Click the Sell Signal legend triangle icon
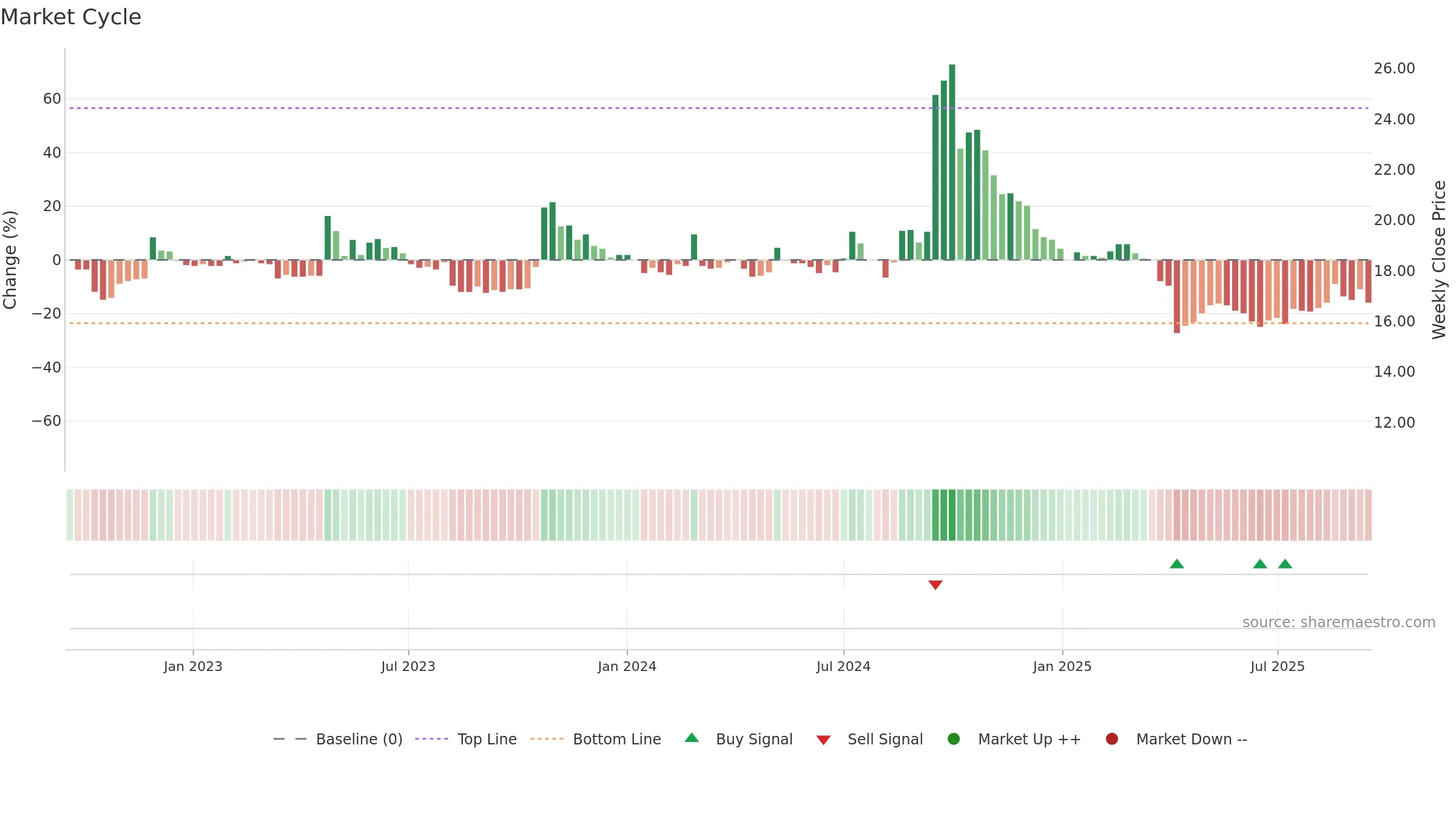1456x819 pixels. tap(823, 740)
